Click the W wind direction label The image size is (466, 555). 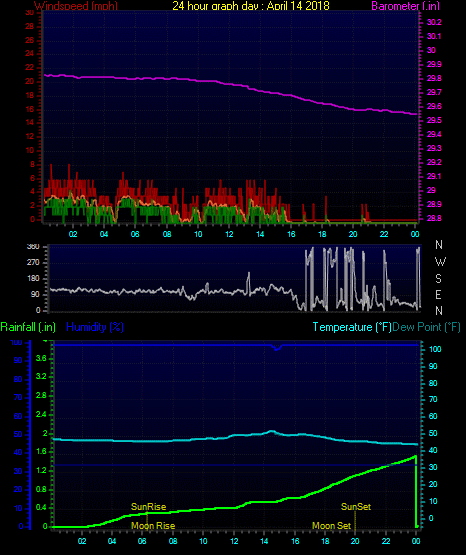[440, 262]
